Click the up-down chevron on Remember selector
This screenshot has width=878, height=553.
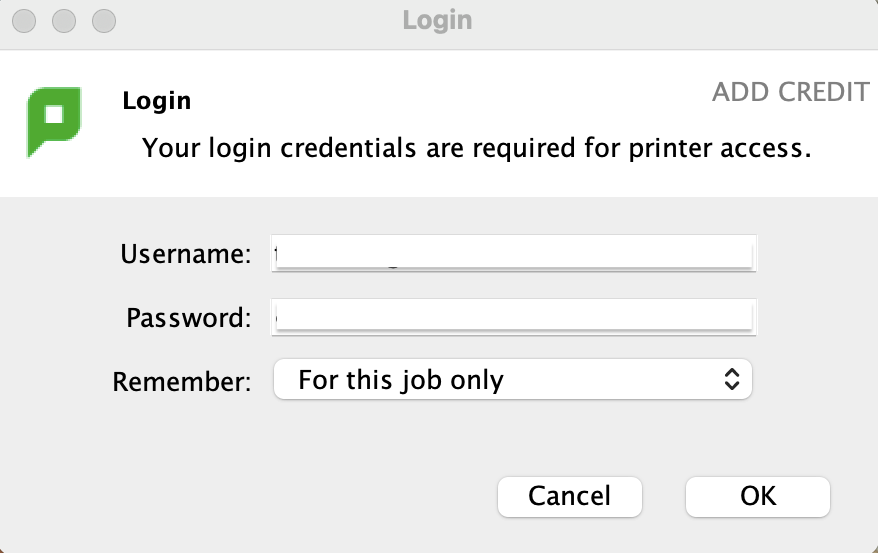(x=732, y=379)
